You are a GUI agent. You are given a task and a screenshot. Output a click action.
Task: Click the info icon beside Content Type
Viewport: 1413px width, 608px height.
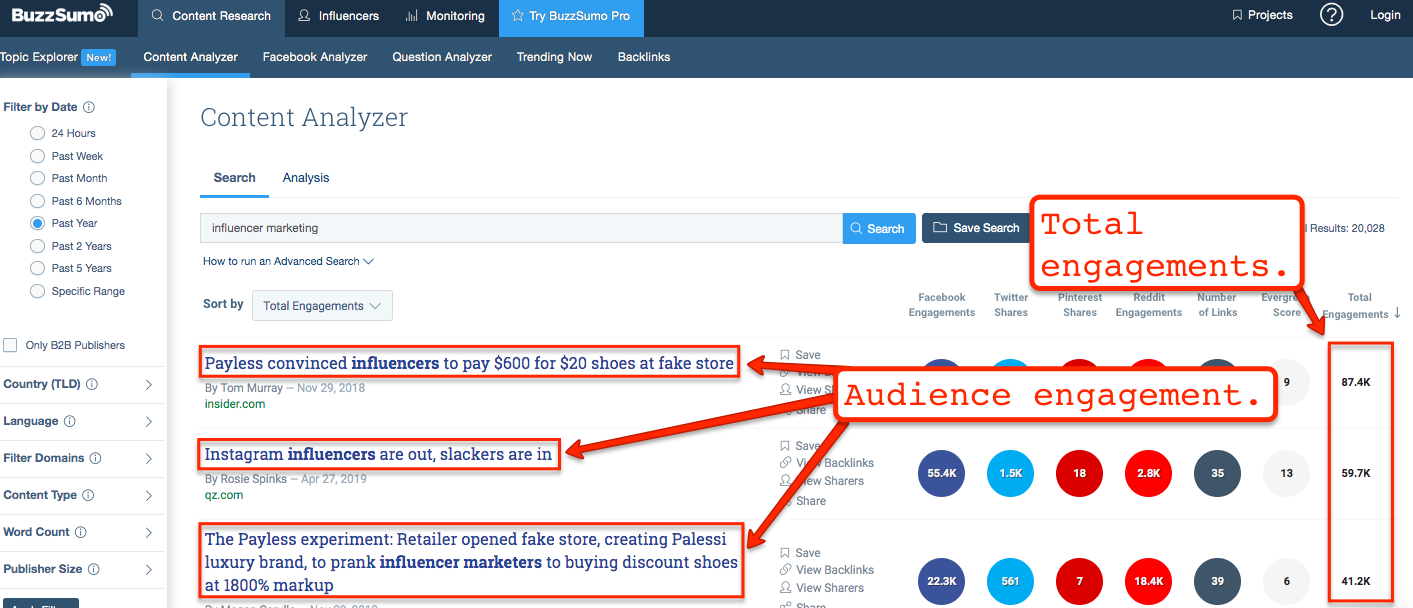click(87, 495)
